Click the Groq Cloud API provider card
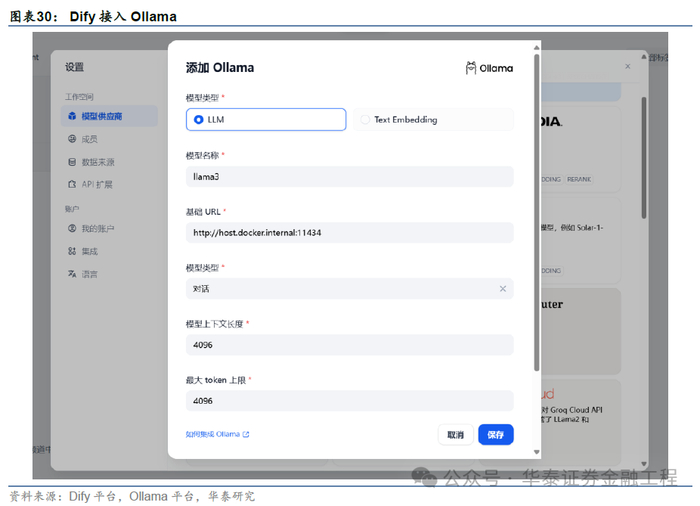The height and width of the screenshot is (506, 700). pos(580,420)
